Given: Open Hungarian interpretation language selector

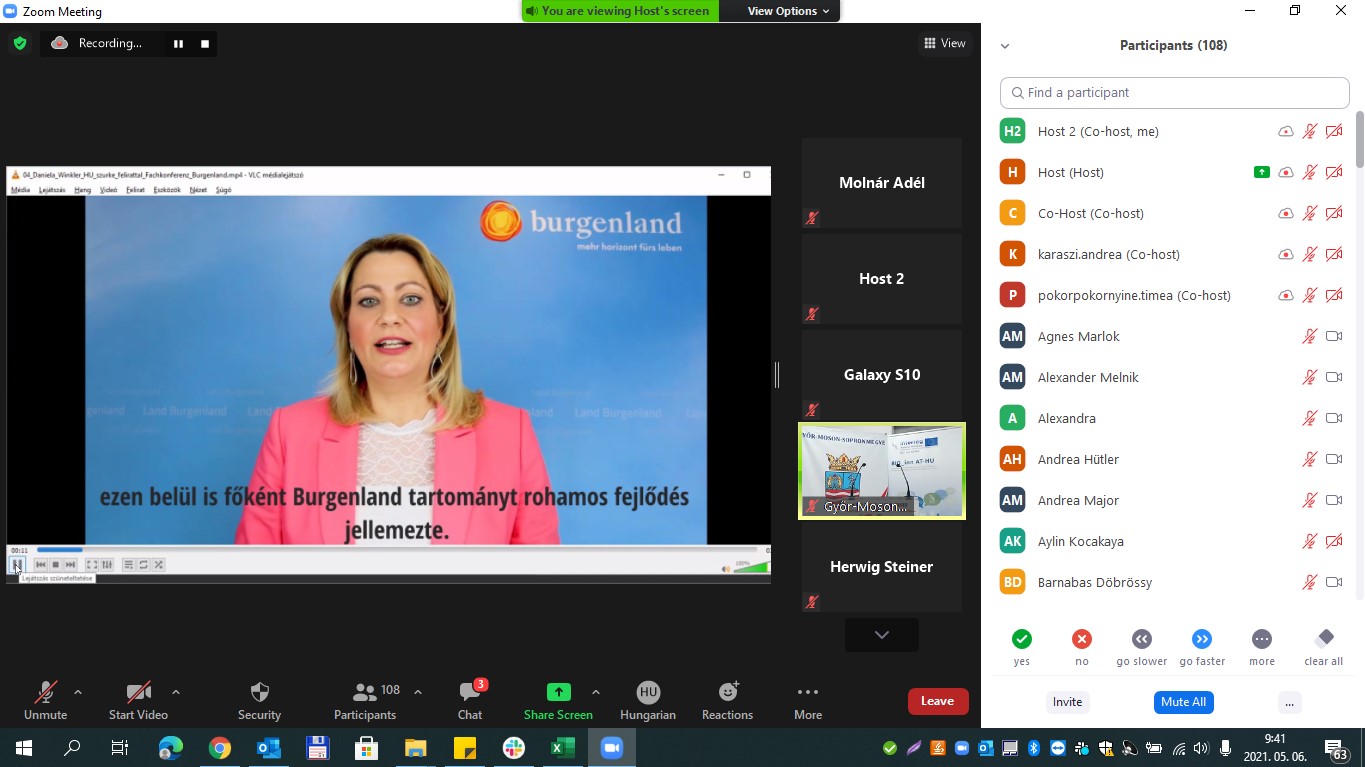Looking at the screenshot, I should (x=648, y=699).
